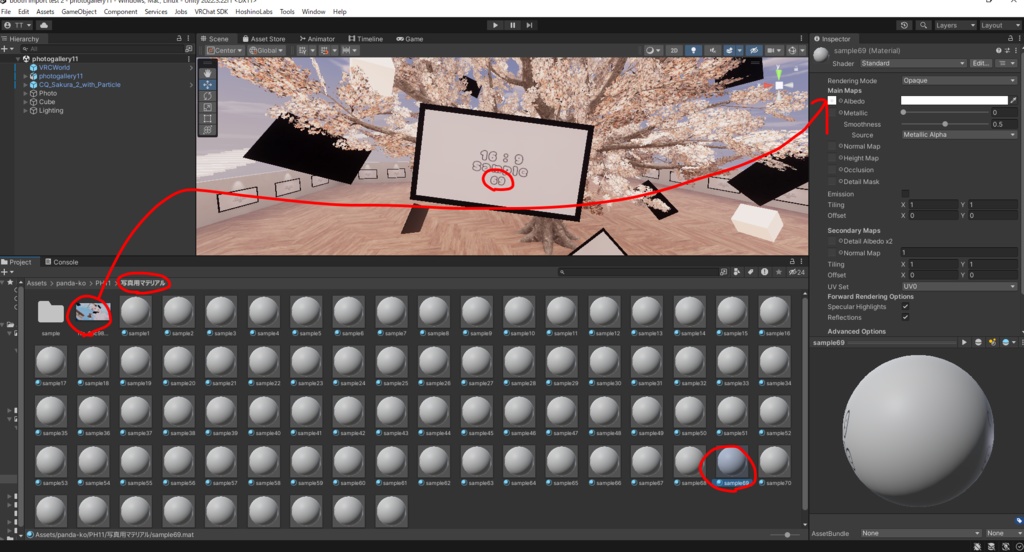1024x552 pixels.
Task: Click the Step frame button
Action: [530, 25]
